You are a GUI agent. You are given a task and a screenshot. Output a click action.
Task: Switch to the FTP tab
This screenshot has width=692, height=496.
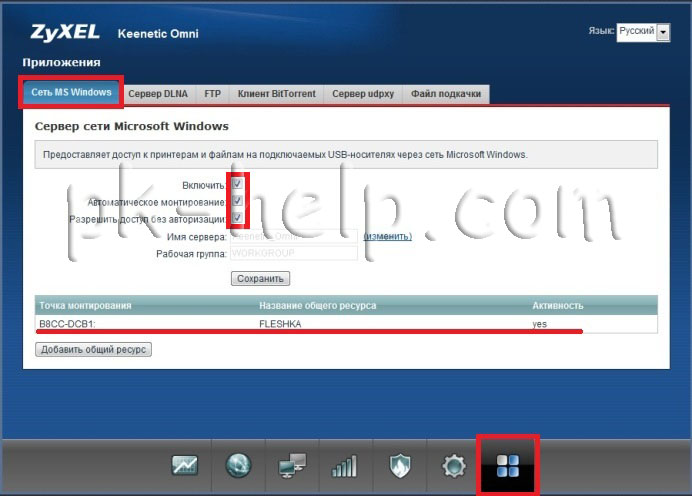click(x=212, y=94)
